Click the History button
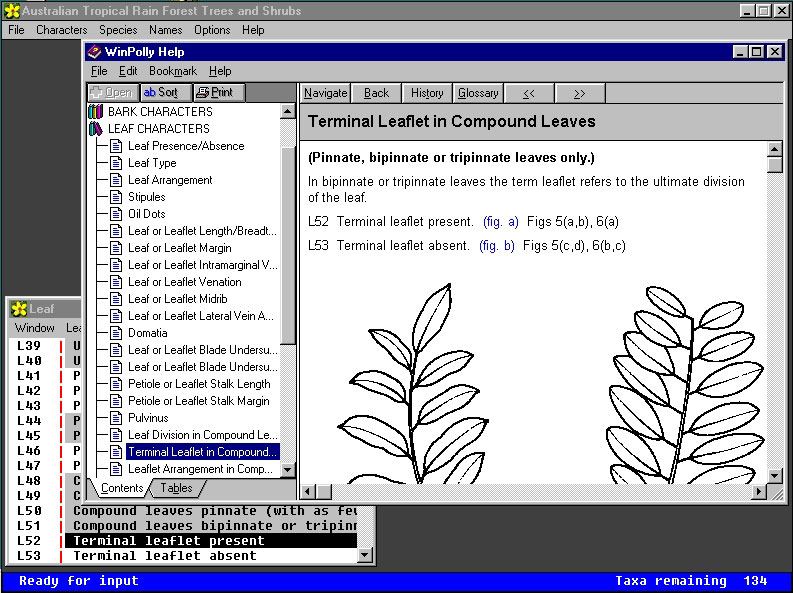Viewport: 793px width, 593px height. tap(427, 93)
